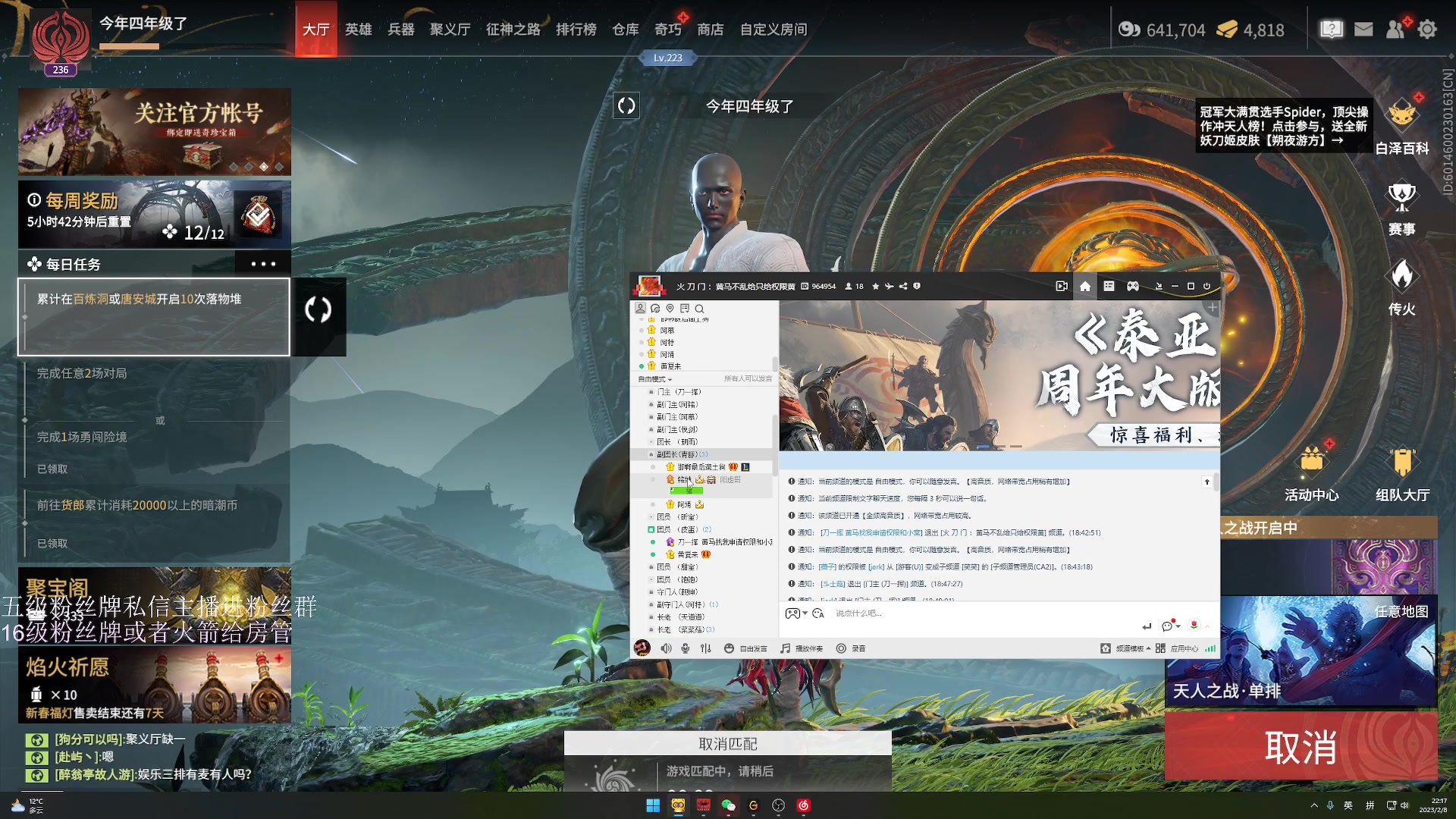
Task: Click the 取消匹配 button
Action: tap(727, 744)
